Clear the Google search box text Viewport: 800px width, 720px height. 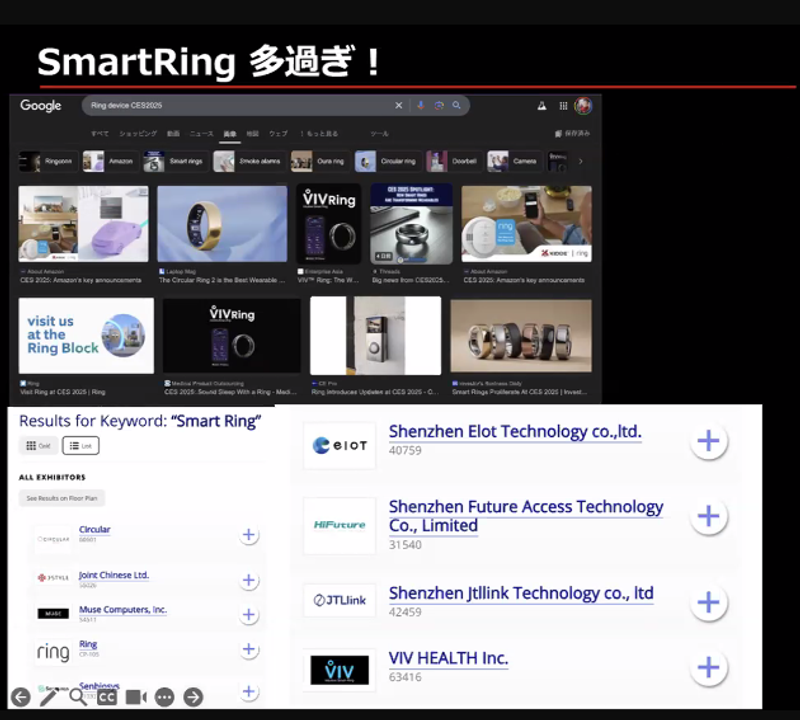[399, 105]
